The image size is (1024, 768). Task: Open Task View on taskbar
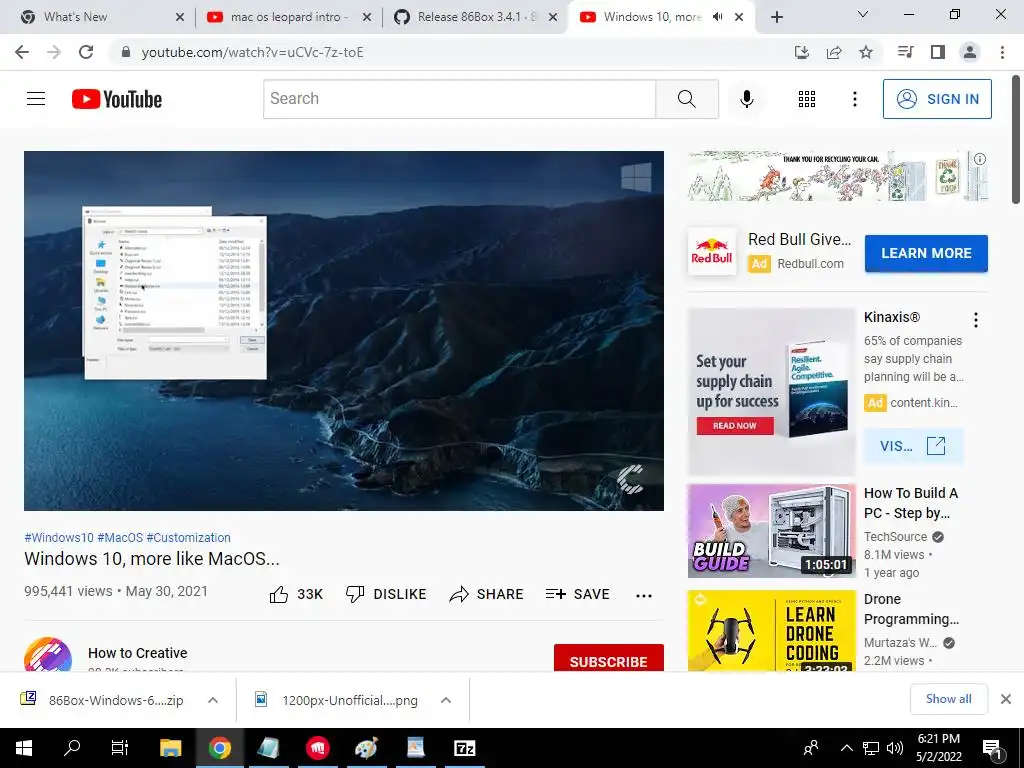coord(120,748)
